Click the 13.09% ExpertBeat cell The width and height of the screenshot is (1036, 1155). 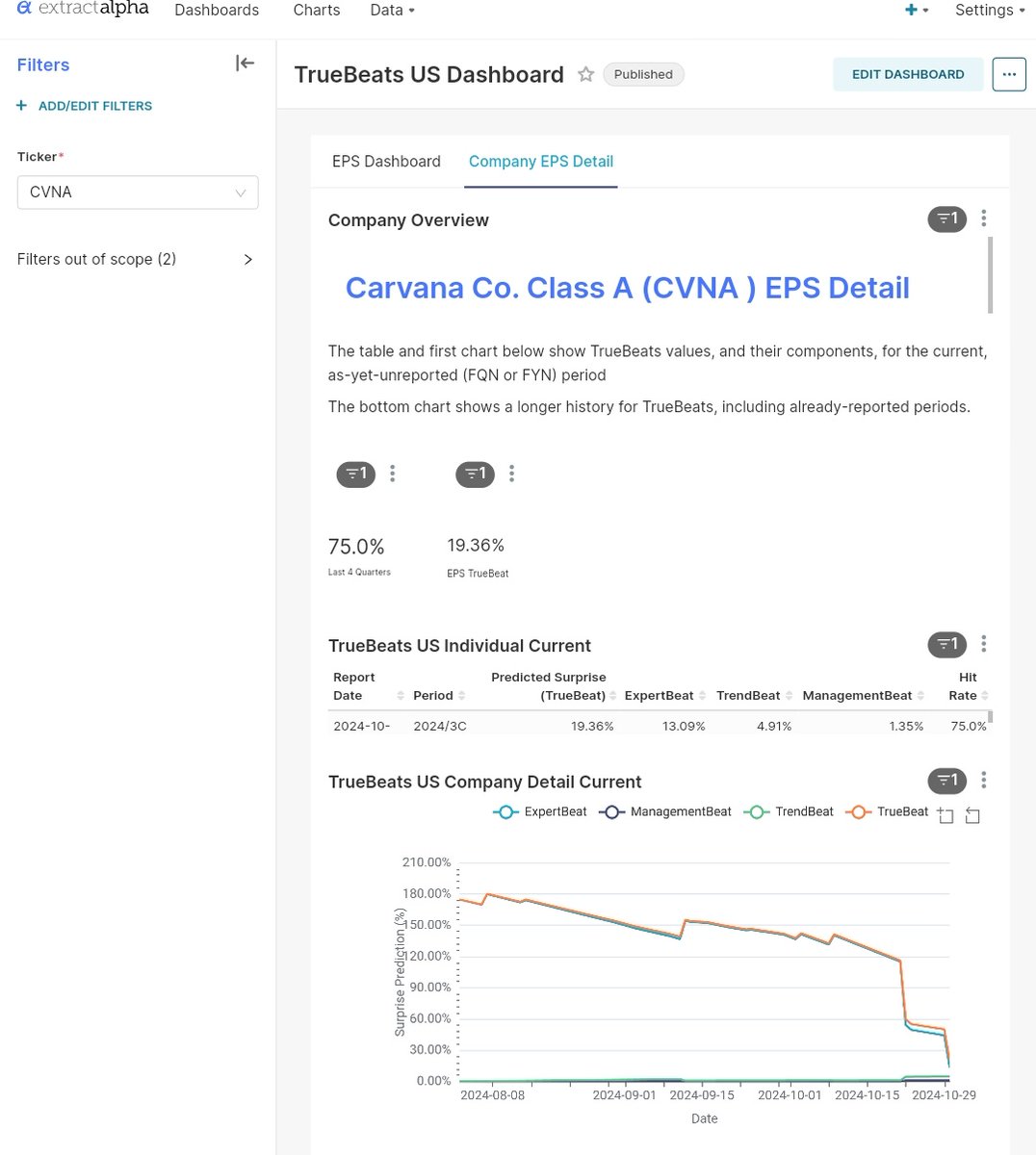pos(684,726)
